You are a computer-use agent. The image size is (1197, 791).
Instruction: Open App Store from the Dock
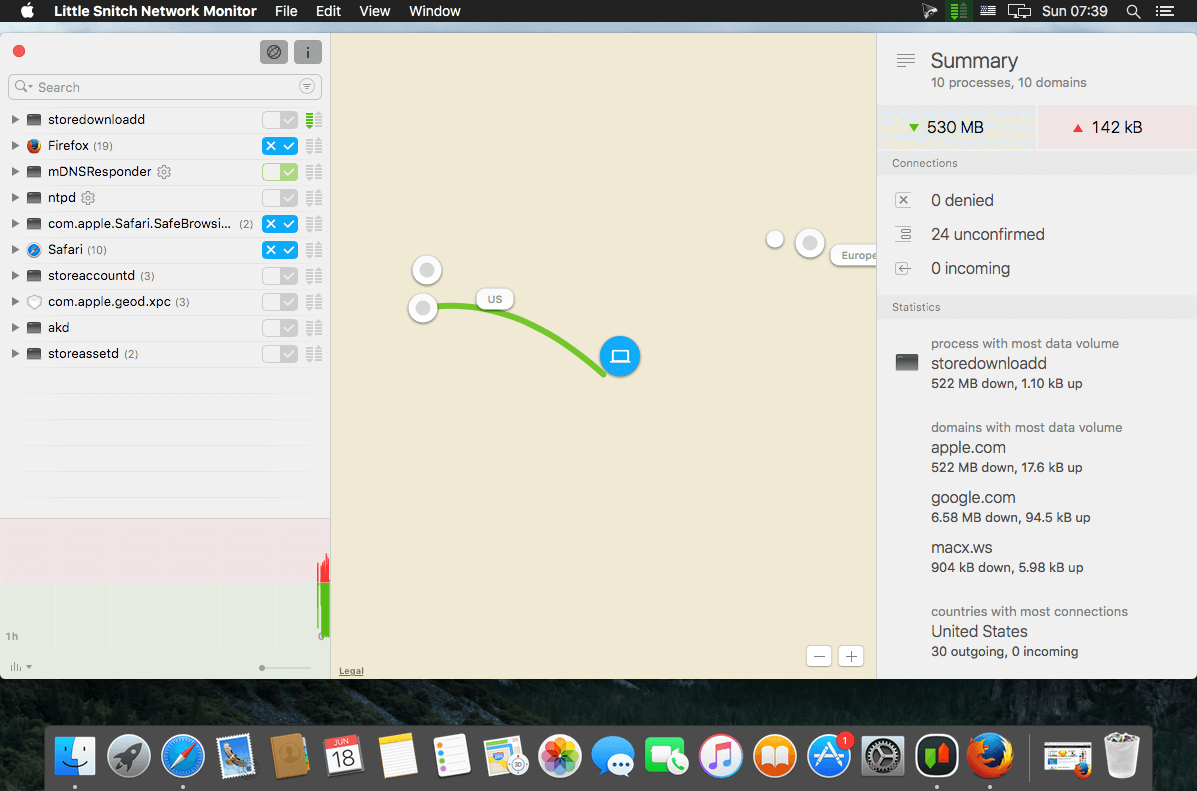829,756
